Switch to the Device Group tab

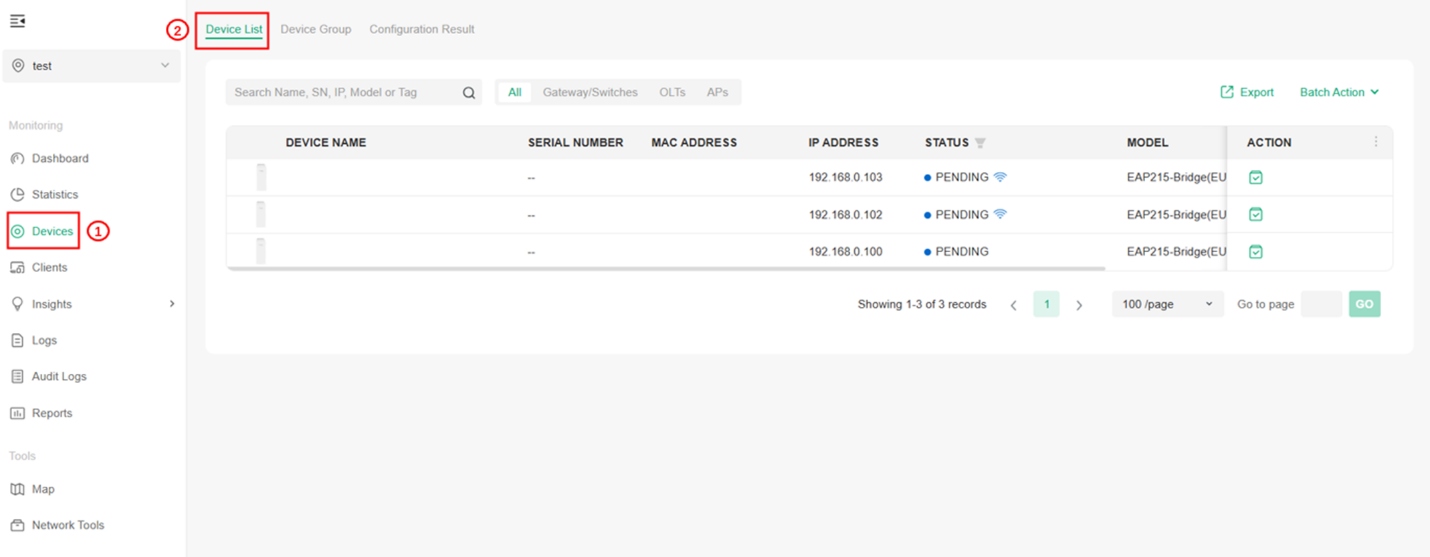(x=315, y=29)
